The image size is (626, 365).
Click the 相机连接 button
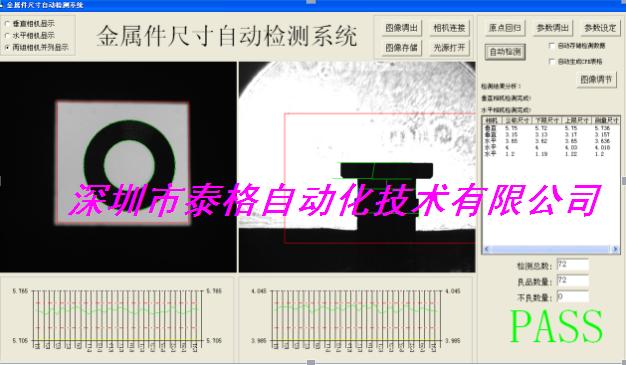pyautogui.click(x=449, y=28)
